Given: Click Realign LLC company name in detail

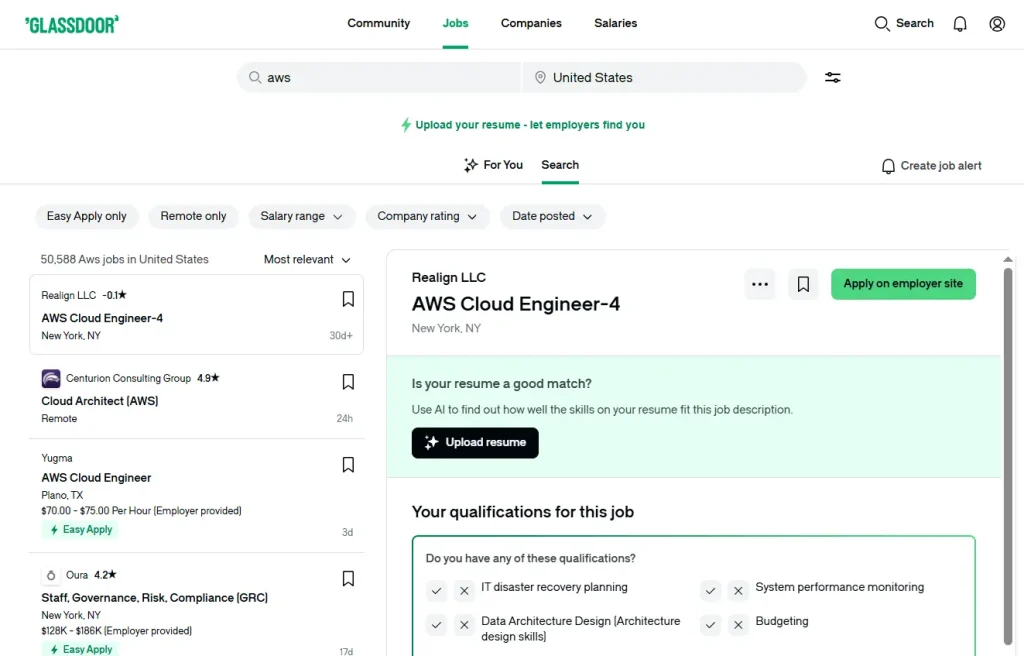Looking at the screenshot, I should pyautogui.click(x=449, y=278).
